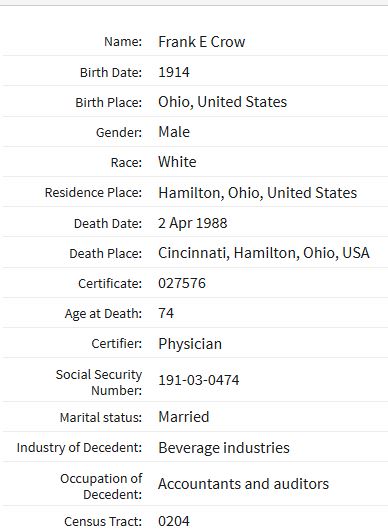The image size is (388, 532).
Task: Click the Occupation of Decedent label
Action: [x=101, y=486]
